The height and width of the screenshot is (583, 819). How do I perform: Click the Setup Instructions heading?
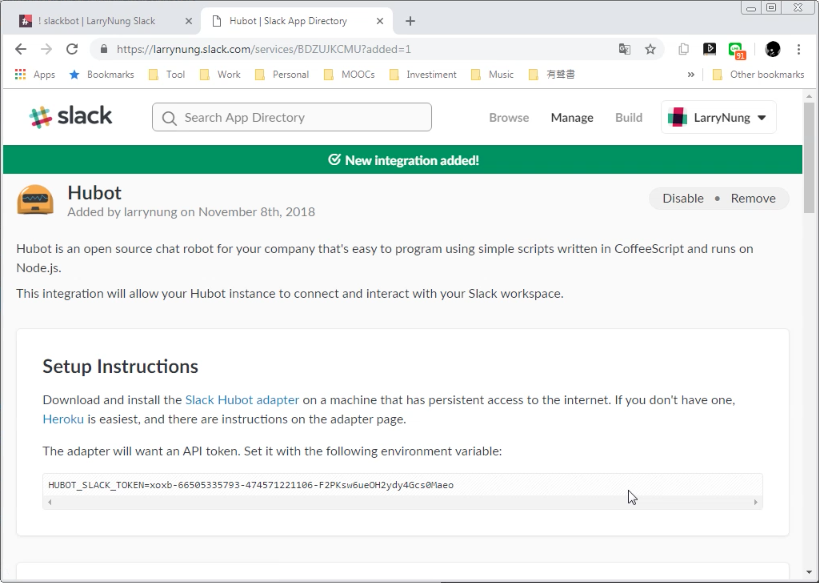point(120,366)
